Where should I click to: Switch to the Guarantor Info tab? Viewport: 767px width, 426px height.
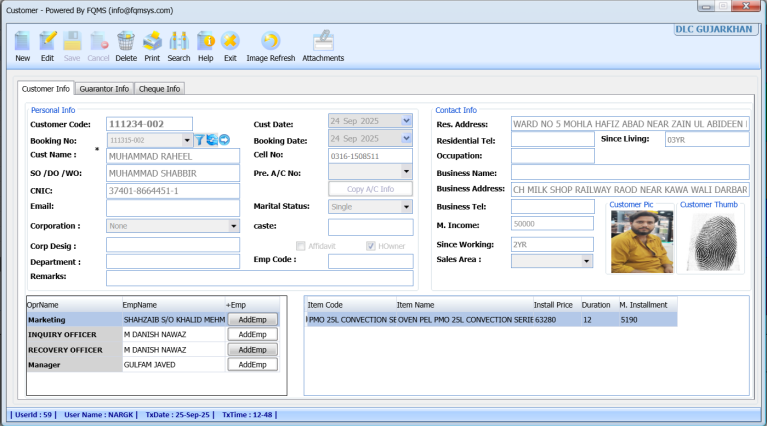click(104, 89)
